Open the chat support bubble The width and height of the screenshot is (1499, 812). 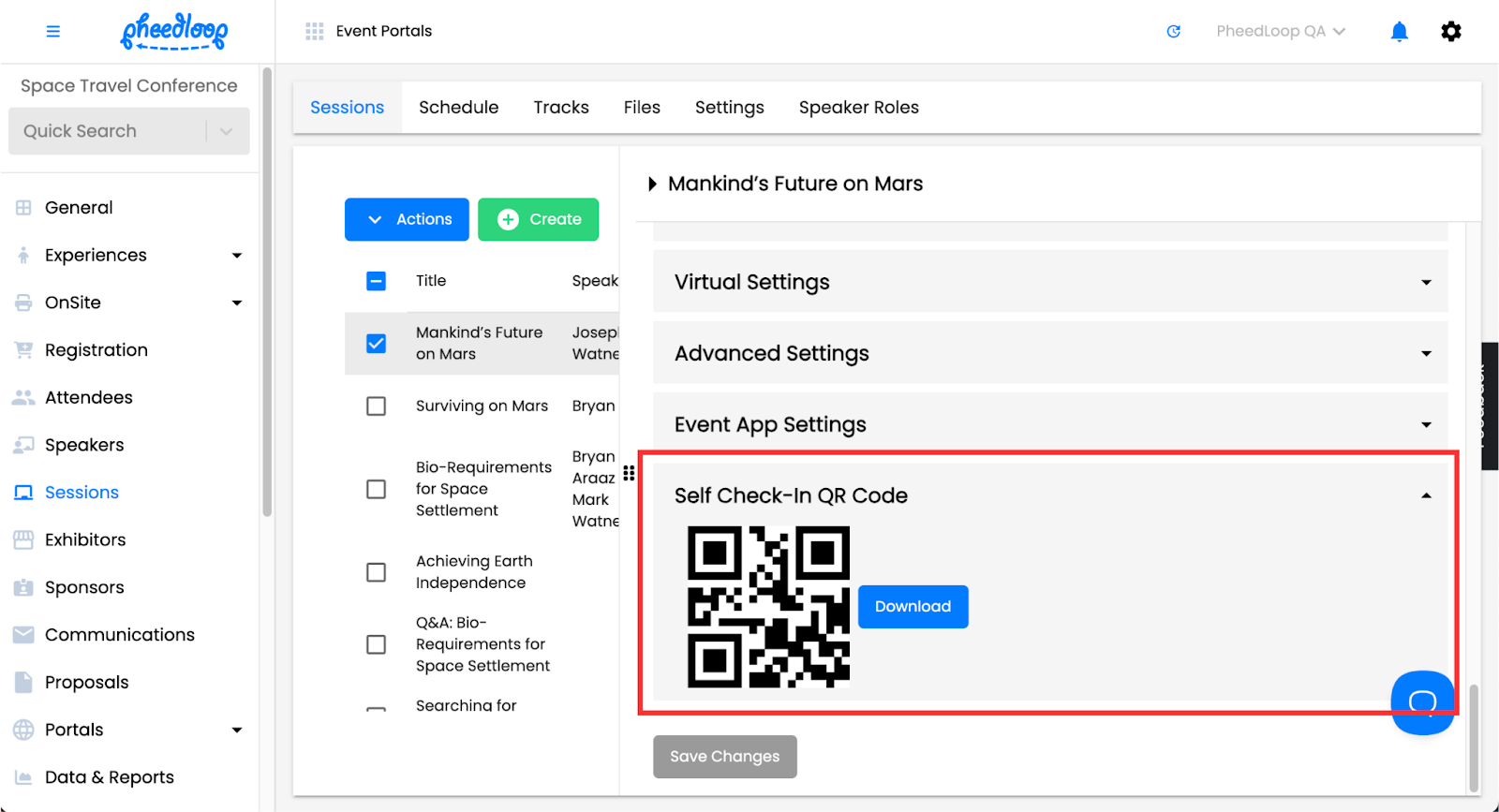pos(1422,702)
